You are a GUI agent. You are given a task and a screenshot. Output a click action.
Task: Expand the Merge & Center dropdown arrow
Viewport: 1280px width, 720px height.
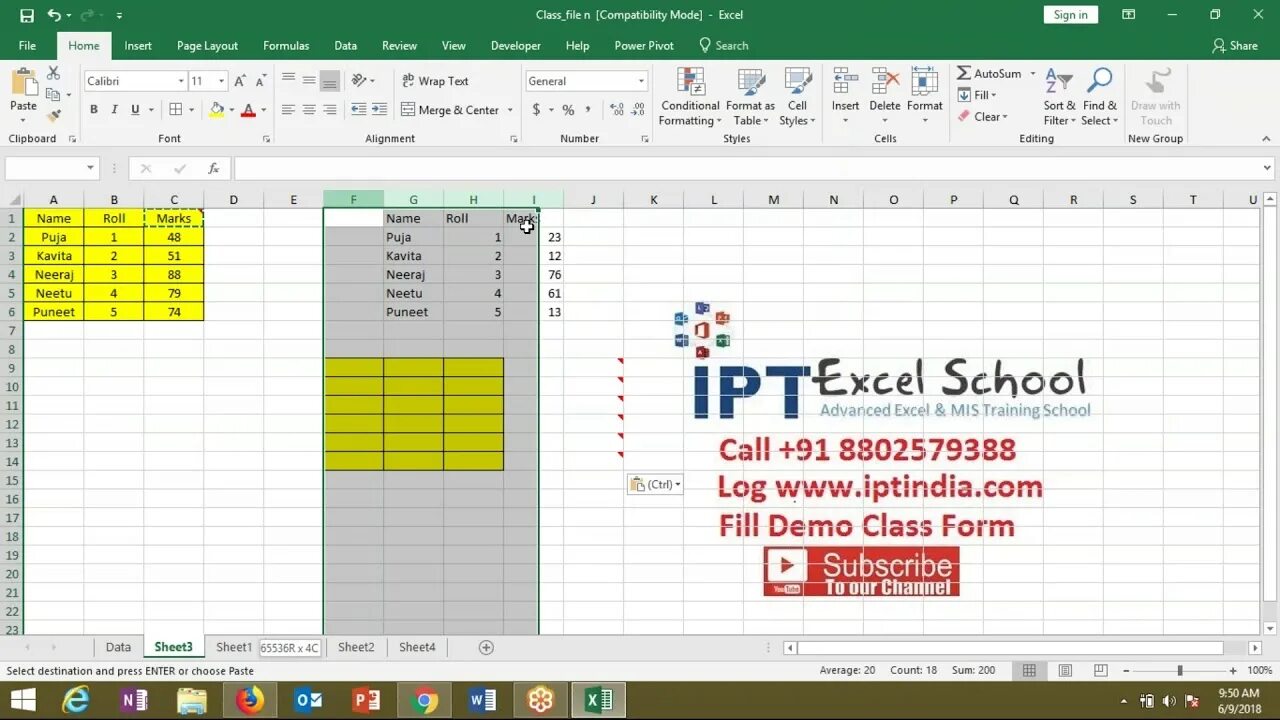(510, 110)
